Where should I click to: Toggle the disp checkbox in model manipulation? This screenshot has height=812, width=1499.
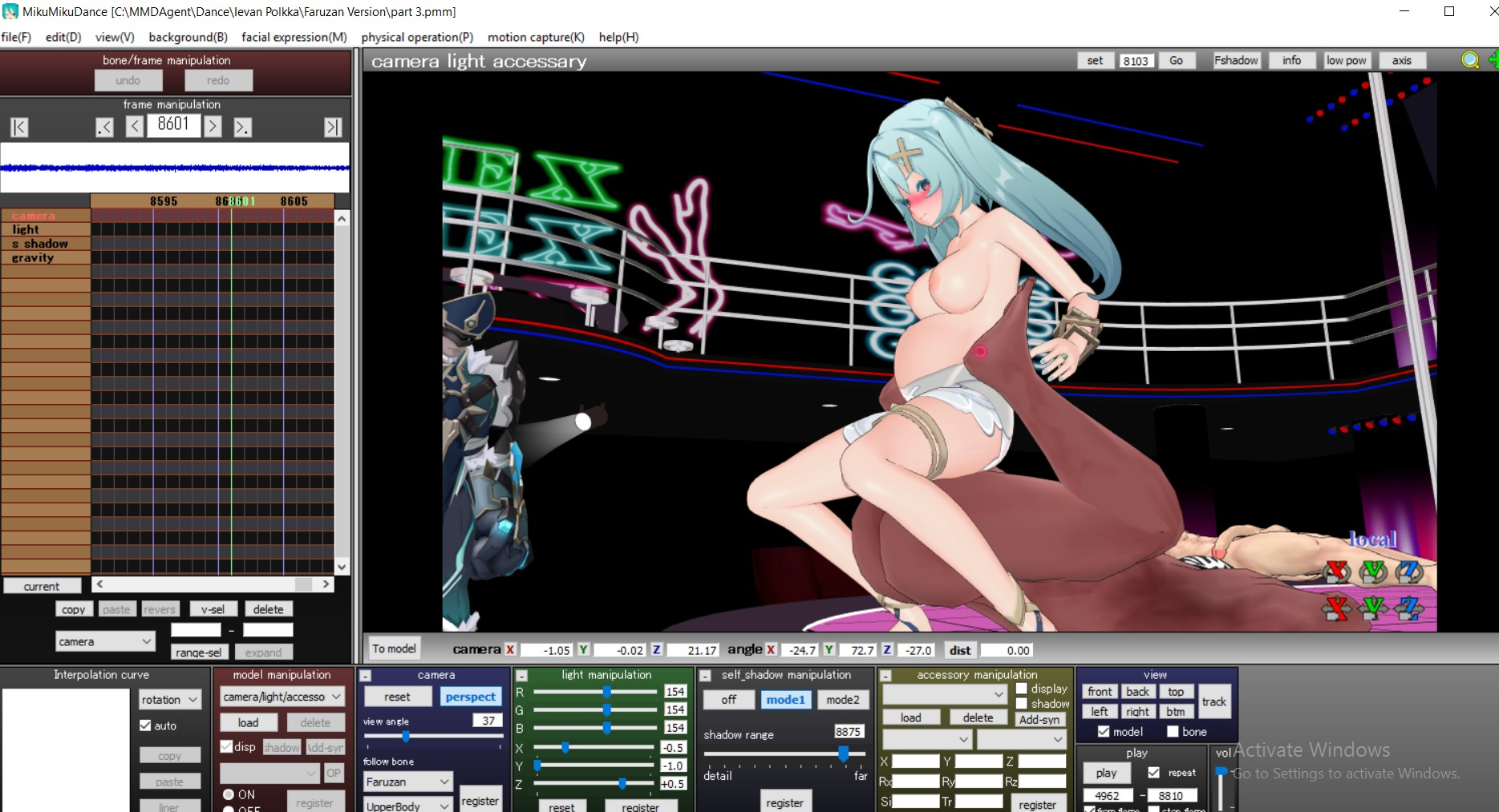coord(226,746)
